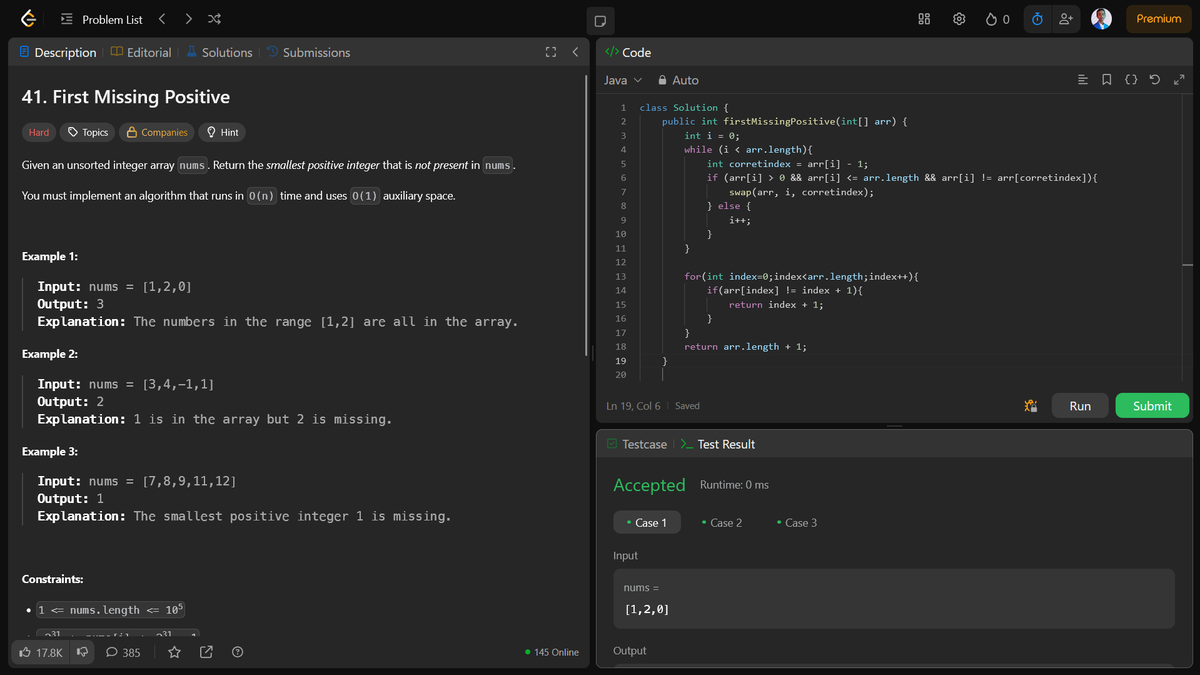Open the settings gear icon
The image size is (1200, 675).
pyautogui.click(x=959, y=19)
